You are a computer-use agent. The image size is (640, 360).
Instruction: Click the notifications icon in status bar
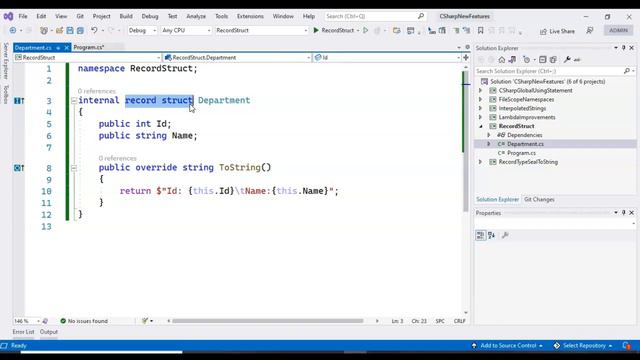pyautogui.click(x=627, y=346)
